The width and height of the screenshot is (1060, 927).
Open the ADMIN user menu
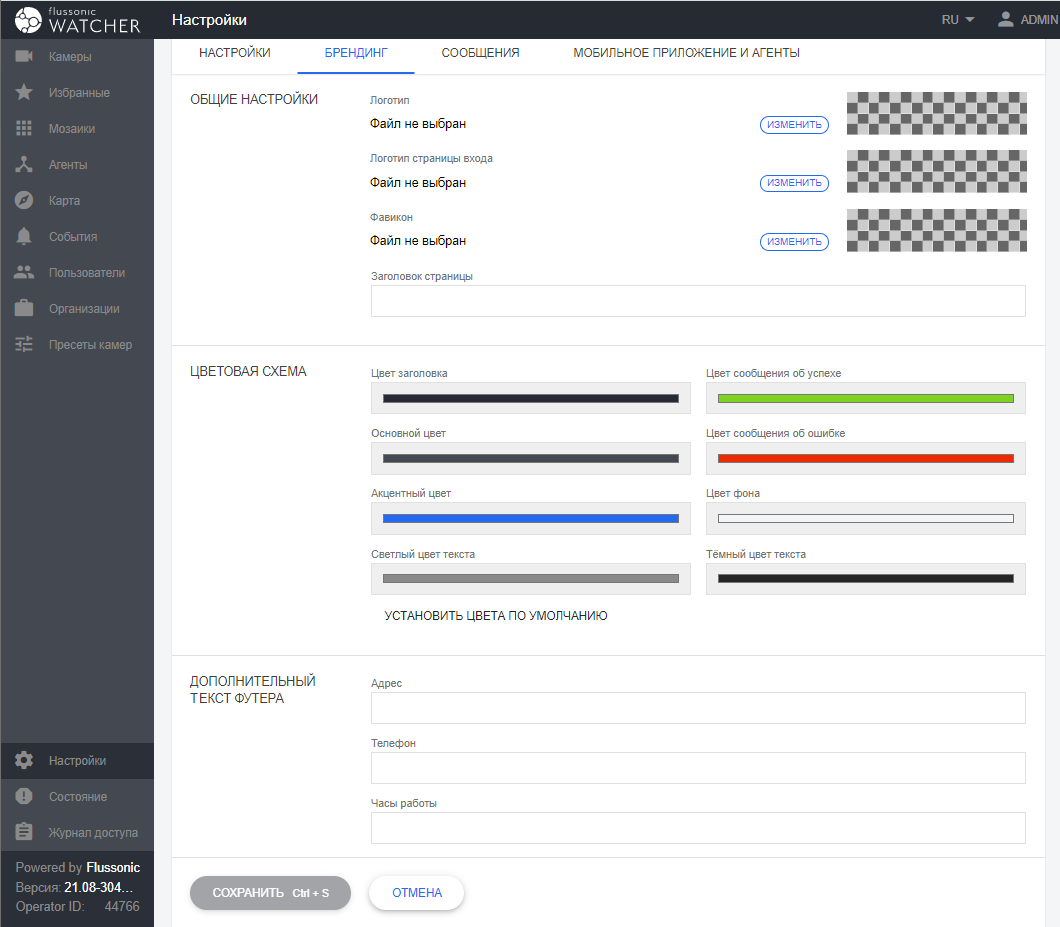tap(1027, 20)
